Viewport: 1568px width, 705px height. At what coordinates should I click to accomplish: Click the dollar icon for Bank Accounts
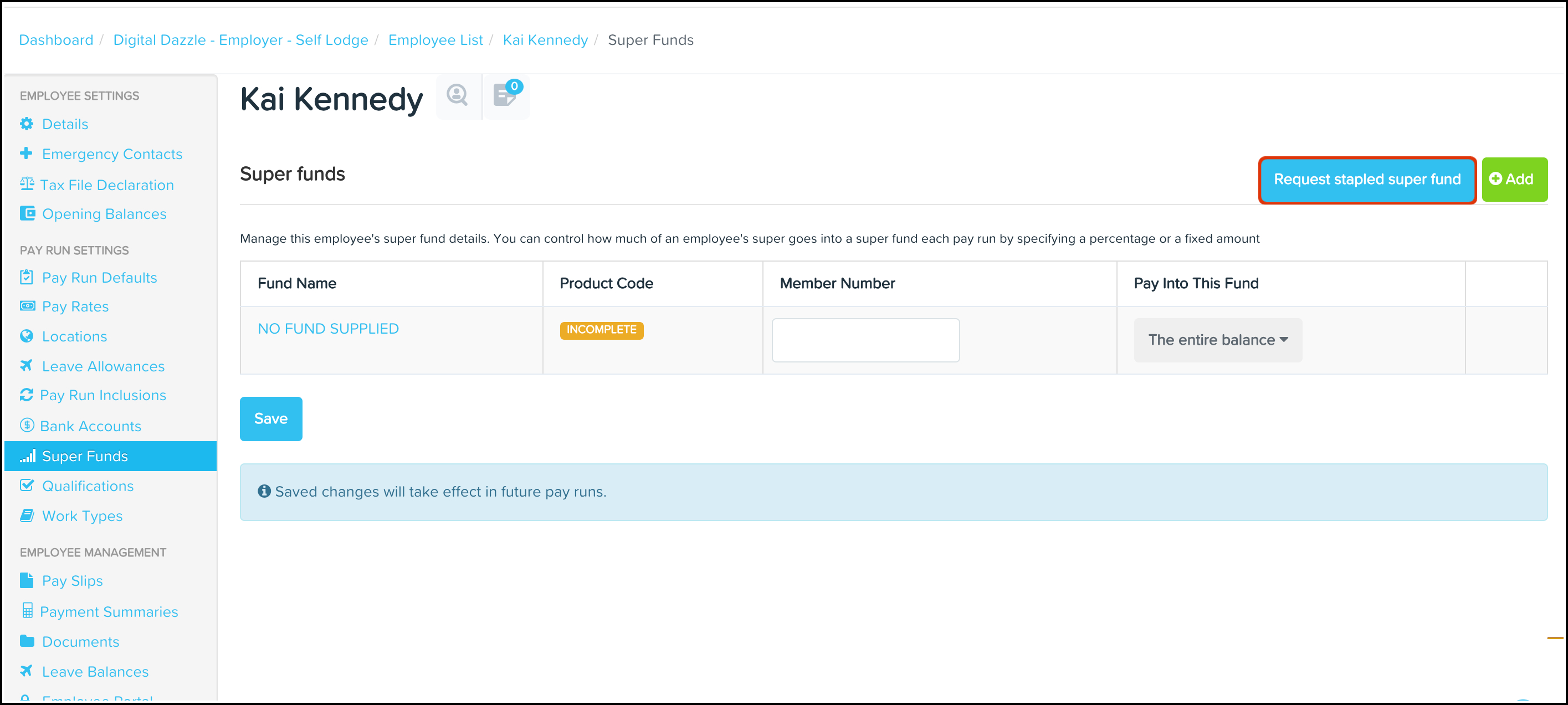pyautogui.click(x=27, y=426)
